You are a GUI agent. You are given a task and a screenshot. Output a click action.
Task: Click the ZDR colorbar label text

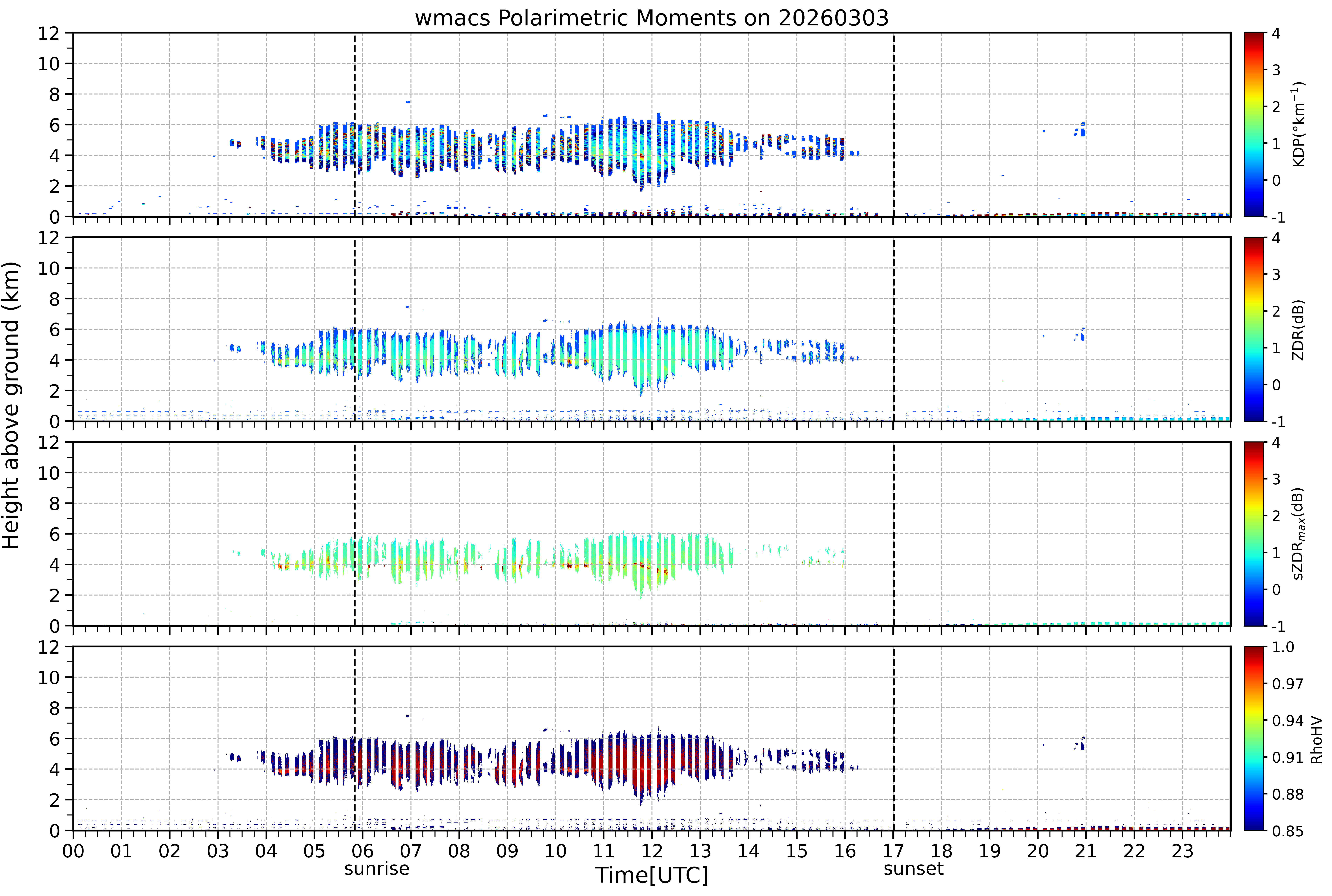1298,330
